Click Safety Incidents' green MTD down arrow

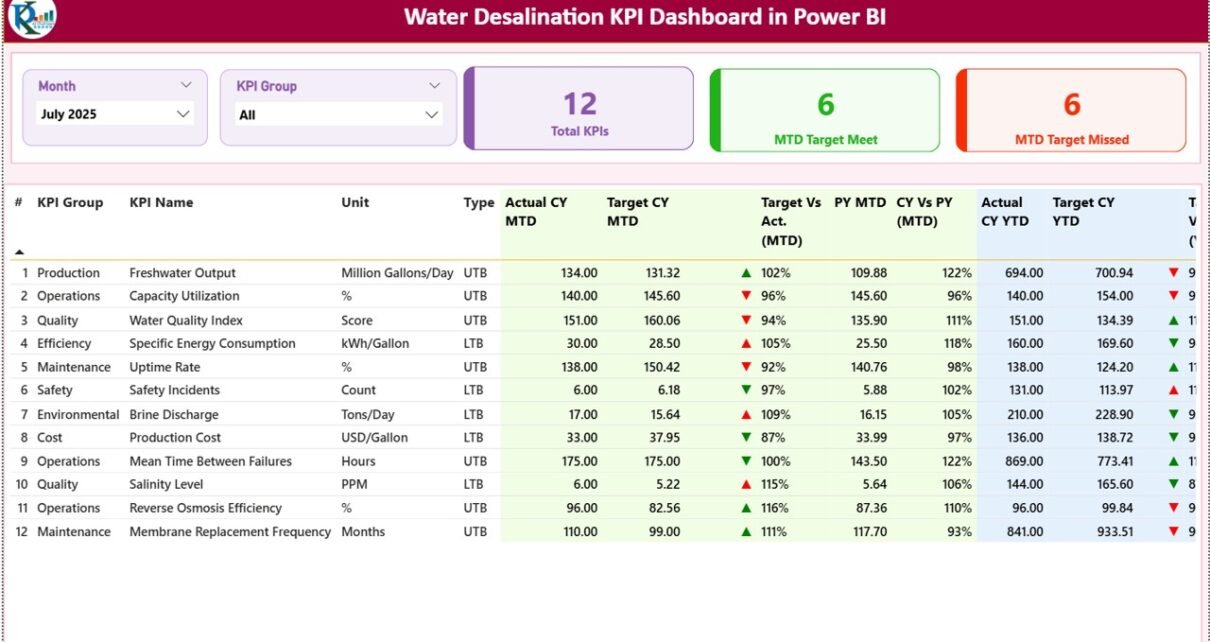pyautogui.click(x=745, y=391)
